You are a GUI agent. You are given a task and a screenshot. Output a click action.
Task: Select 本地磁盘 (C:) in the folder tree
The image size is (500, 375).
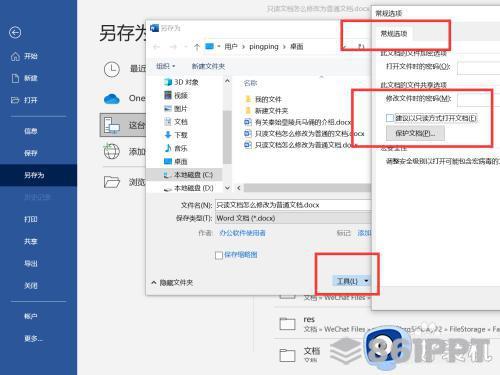tap(188, 175)
